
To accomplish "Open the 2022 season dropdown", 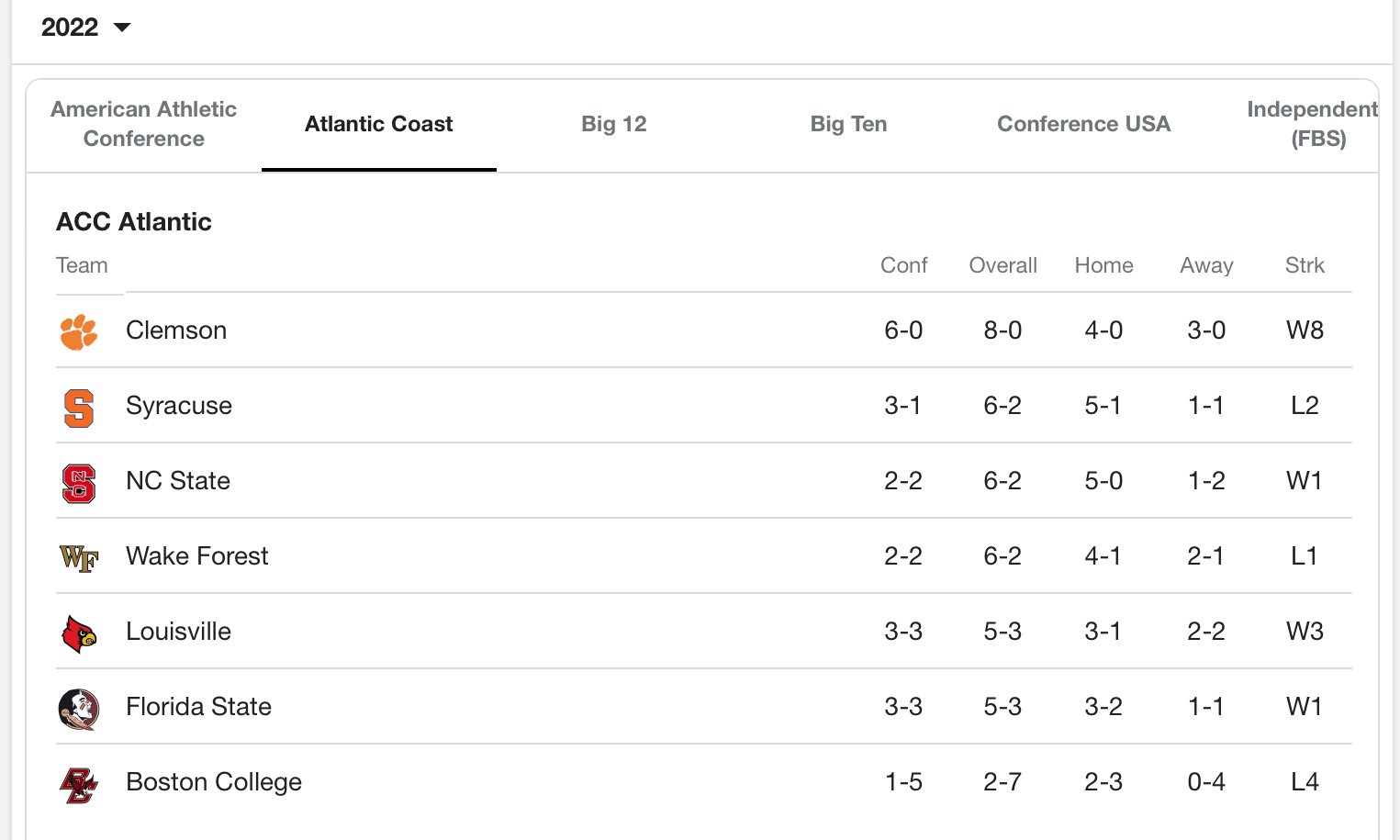I will [x=86, y=28].
